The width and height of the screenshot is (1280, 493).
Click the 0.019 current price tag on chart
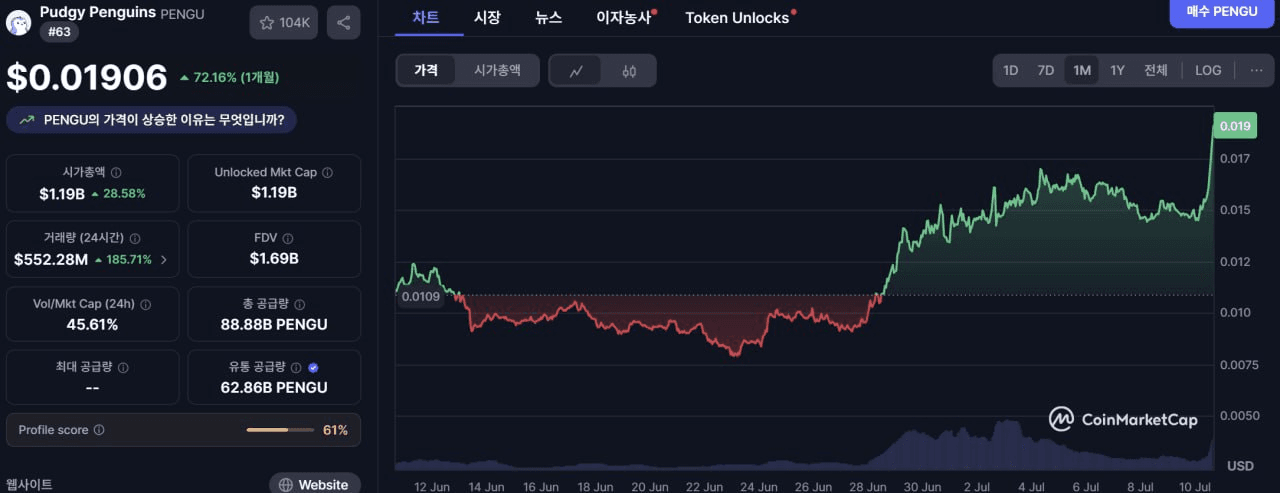pos(1234,126)
